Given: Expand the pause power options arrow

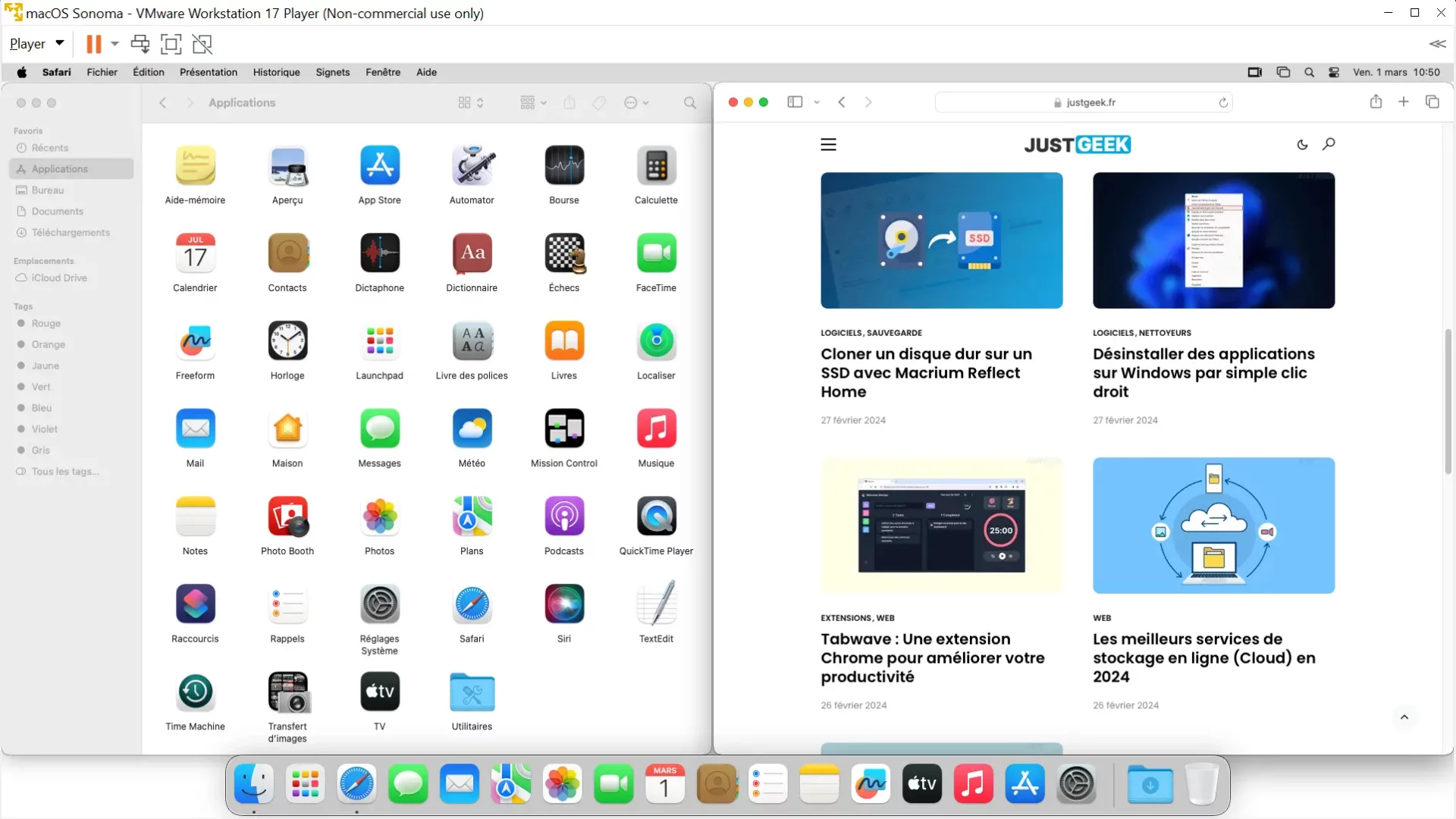Looking at the screenshot, I should pyautogui.click(x=115, y=44).
